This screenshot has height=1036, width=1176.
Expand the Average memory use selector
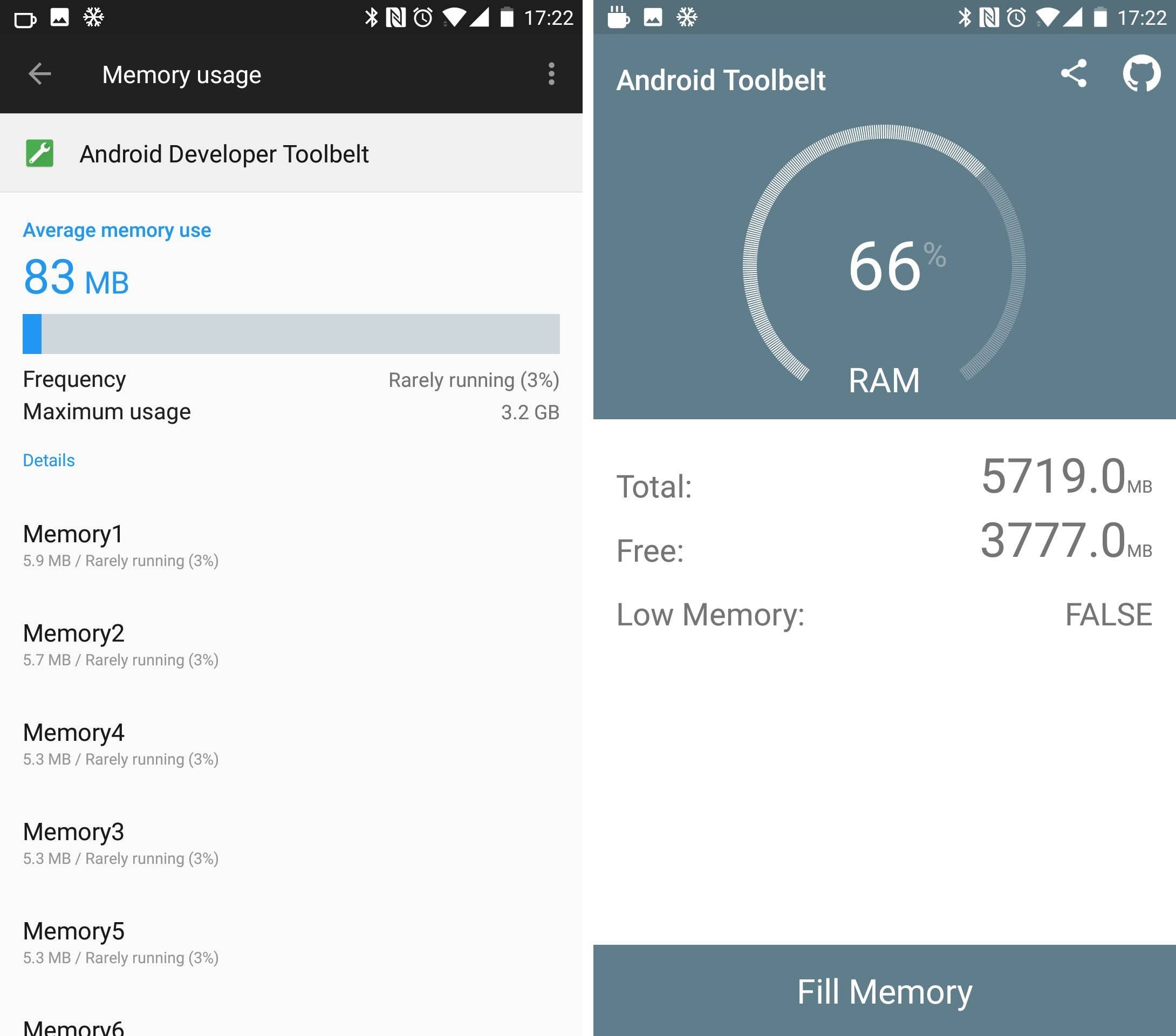point(117,230)
